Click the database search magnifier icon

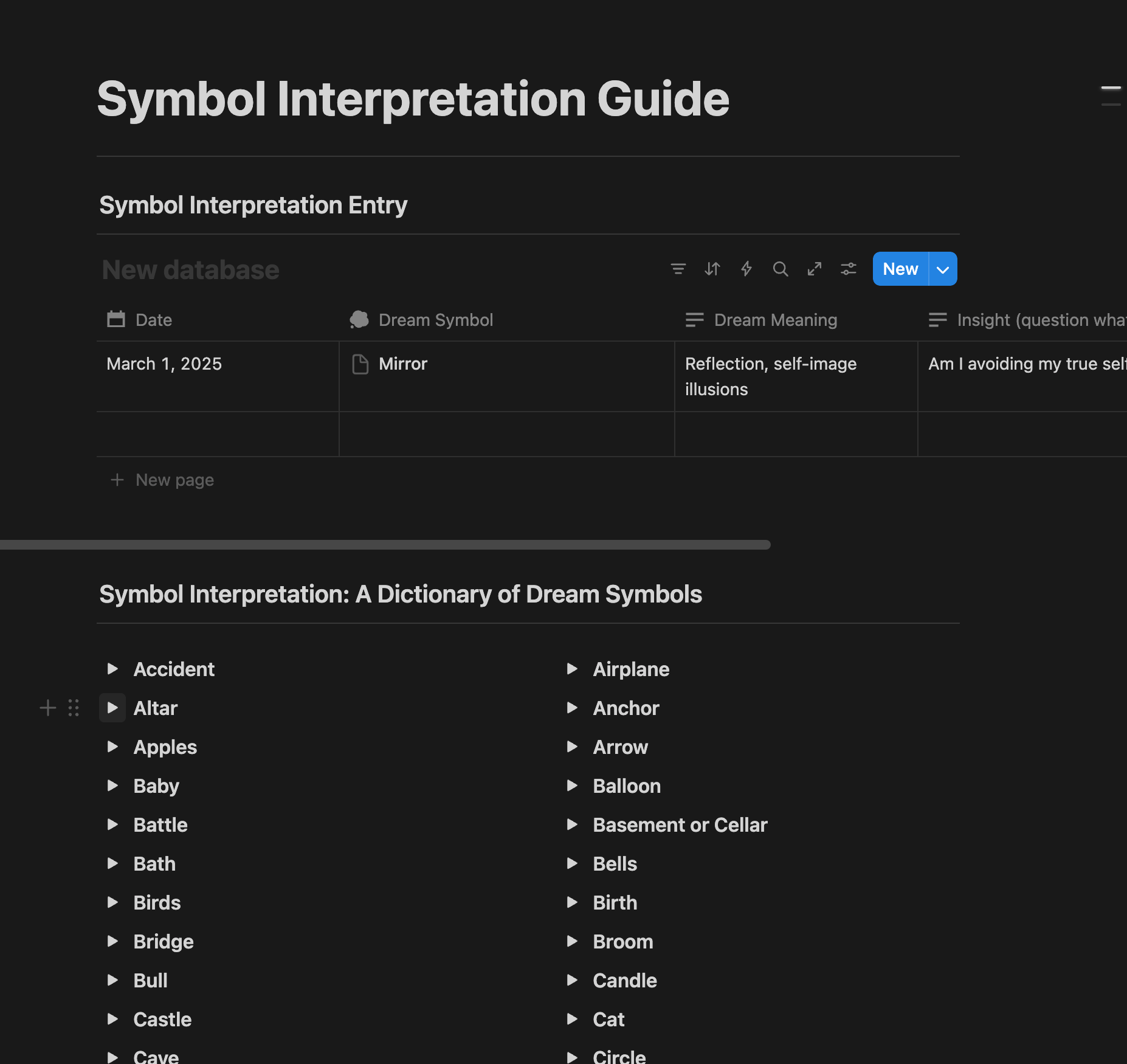(780, 269)
